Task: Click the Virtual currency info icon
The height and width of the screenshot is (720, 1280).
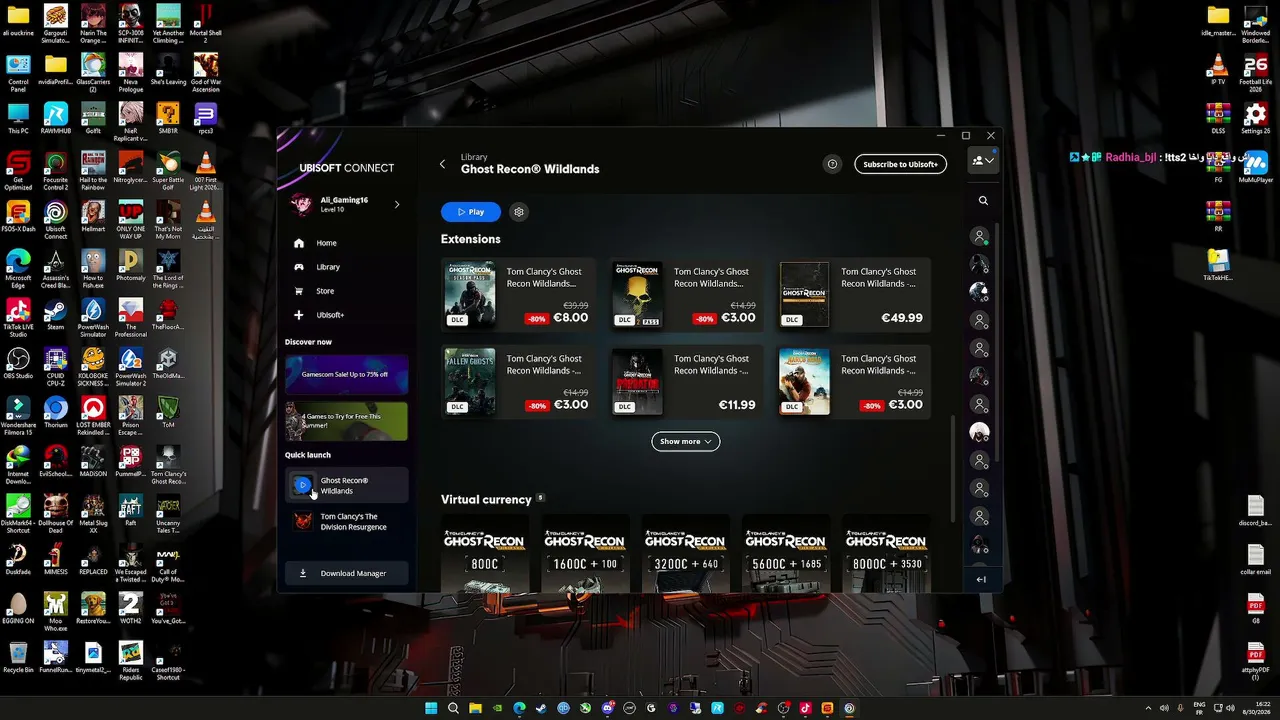Action: [541, 498]
